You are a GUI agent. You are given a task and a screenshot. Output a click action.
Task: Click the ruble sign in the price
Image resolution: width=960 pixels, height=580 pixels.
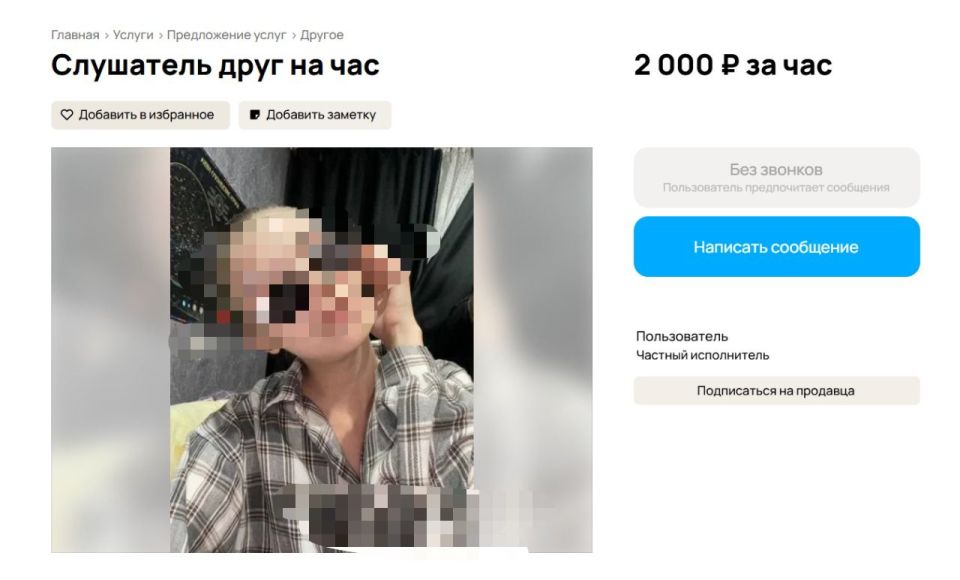[x=729, y=66]
